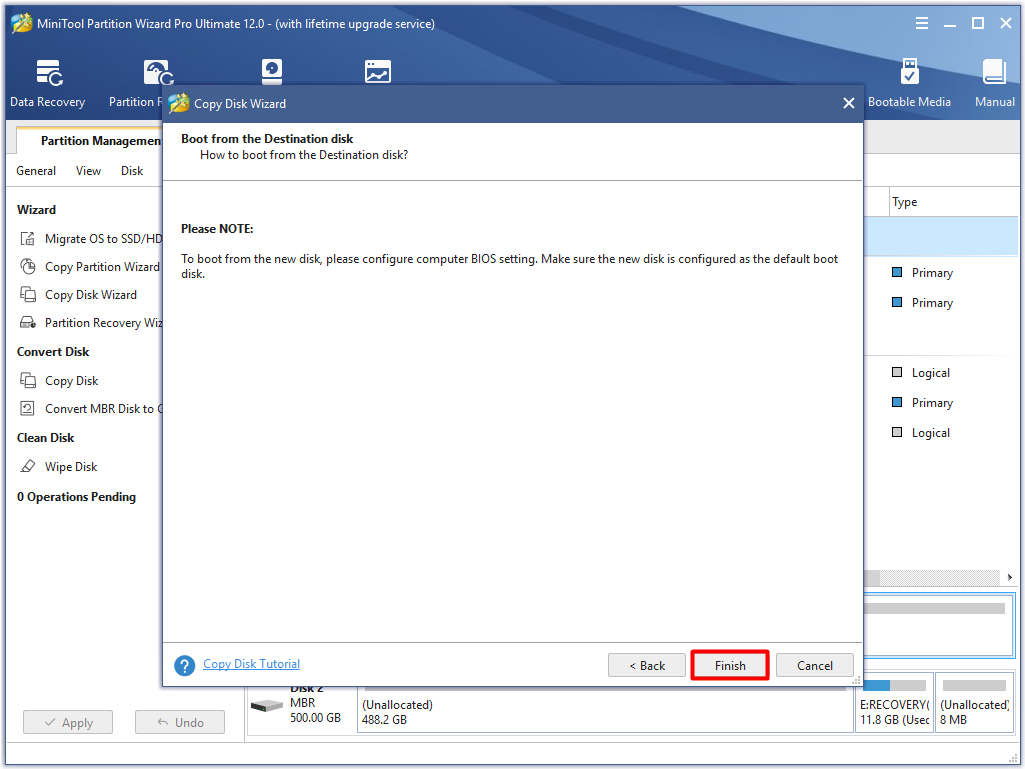Image resolution: width=1025 pixels, height=769 pixels.
Task: Open Partition Recovery Wizard in sidebar
Action: [x=103, y=323]
